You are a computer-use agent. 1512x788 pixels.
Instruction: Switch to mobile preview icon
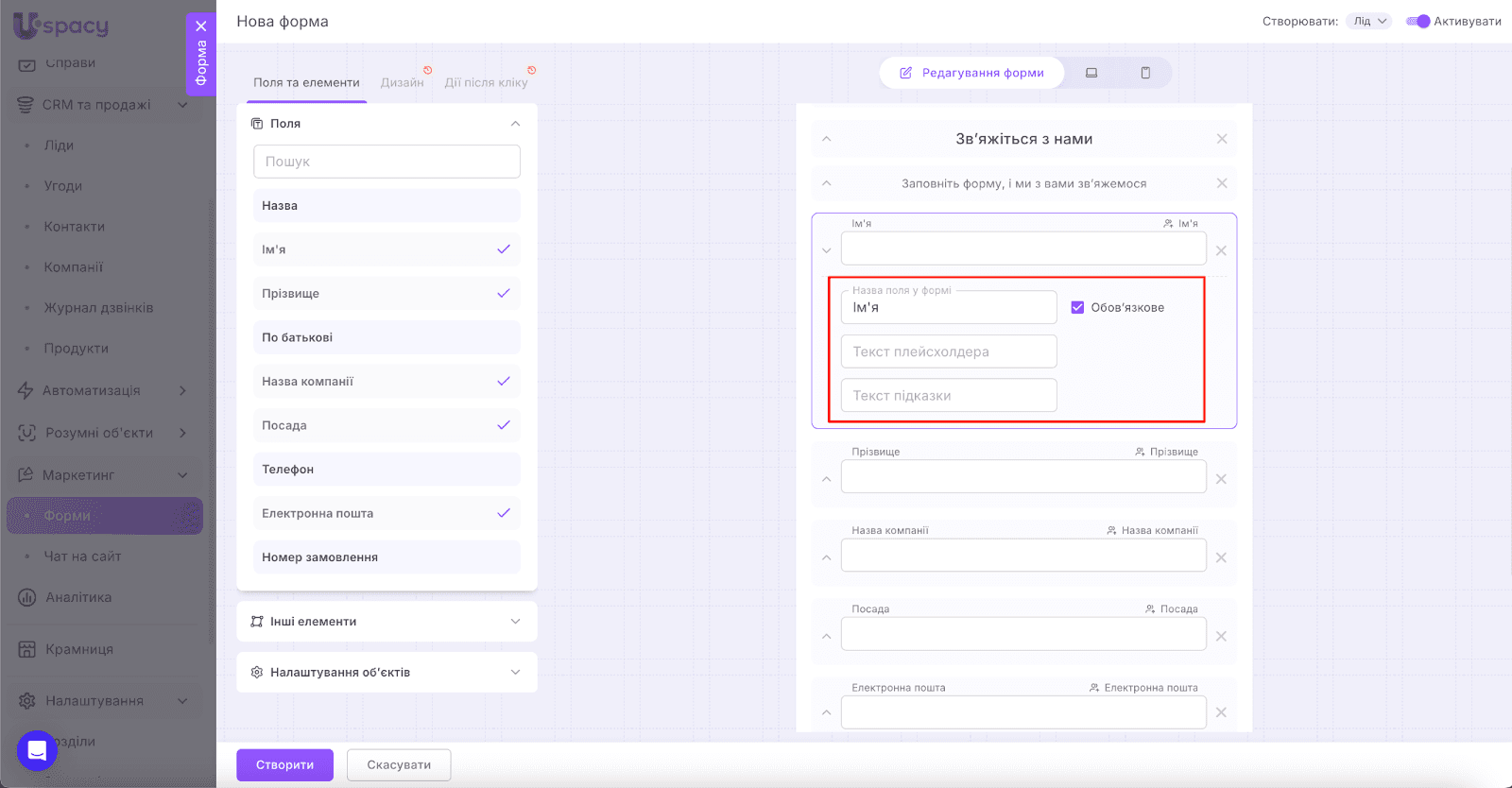(1145, 73)
